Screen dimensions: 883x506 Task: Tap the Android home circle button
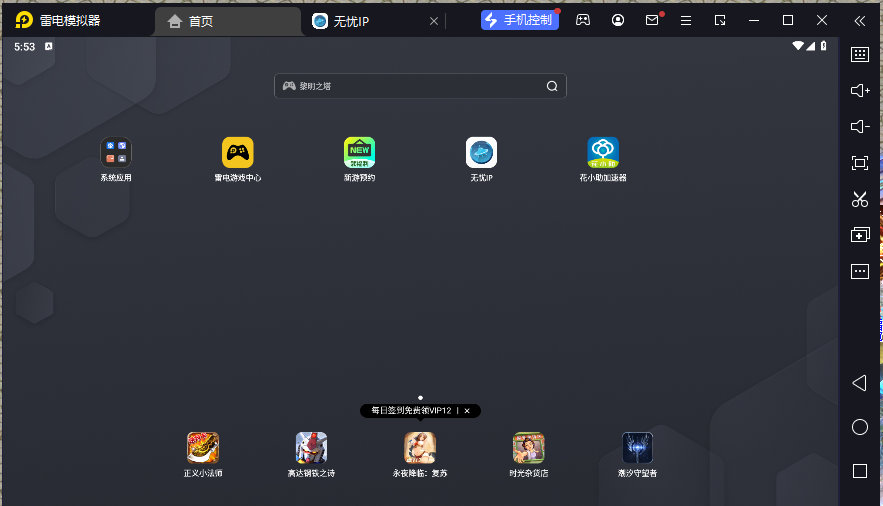coord(860,427)
